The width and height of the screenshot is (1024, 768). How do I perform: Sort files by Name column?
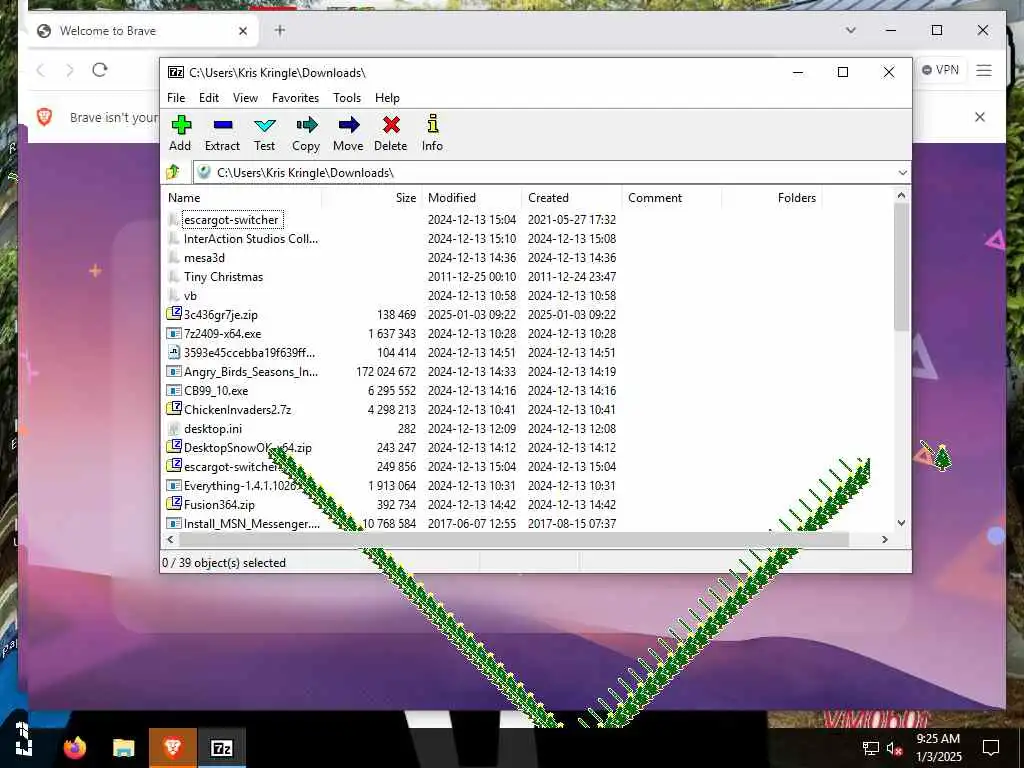pyautogui.click(x=242, y=198)
